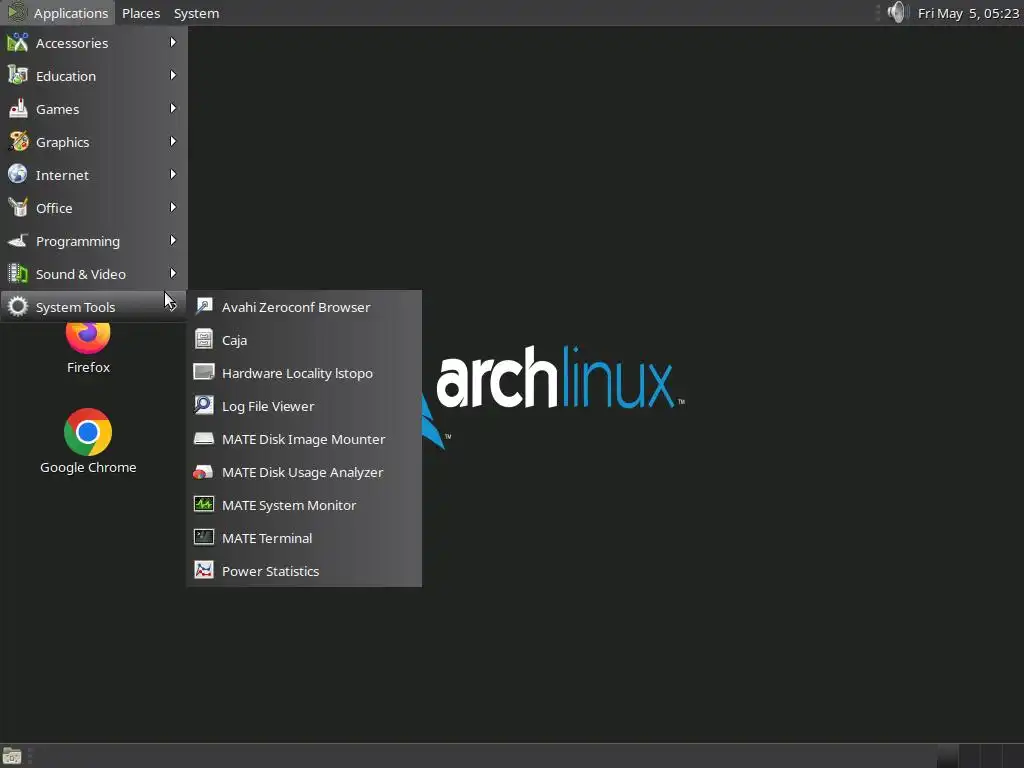Select the Graphics category label
This screenshot has height=768, width=1024.
coord(63,142)
